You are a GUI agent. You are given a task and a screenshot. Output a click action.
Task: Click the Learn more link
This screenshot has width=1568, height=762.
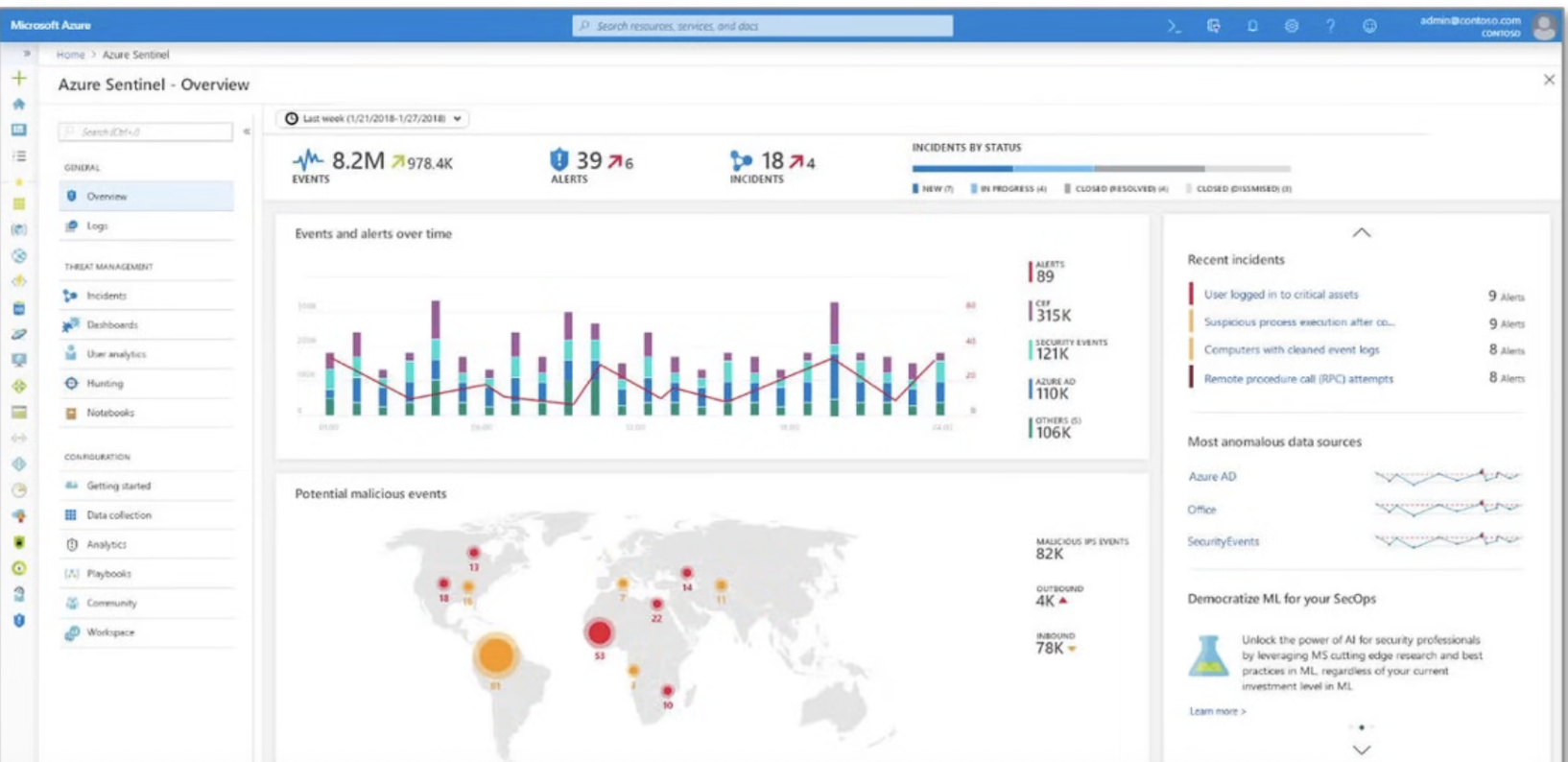1217,711
